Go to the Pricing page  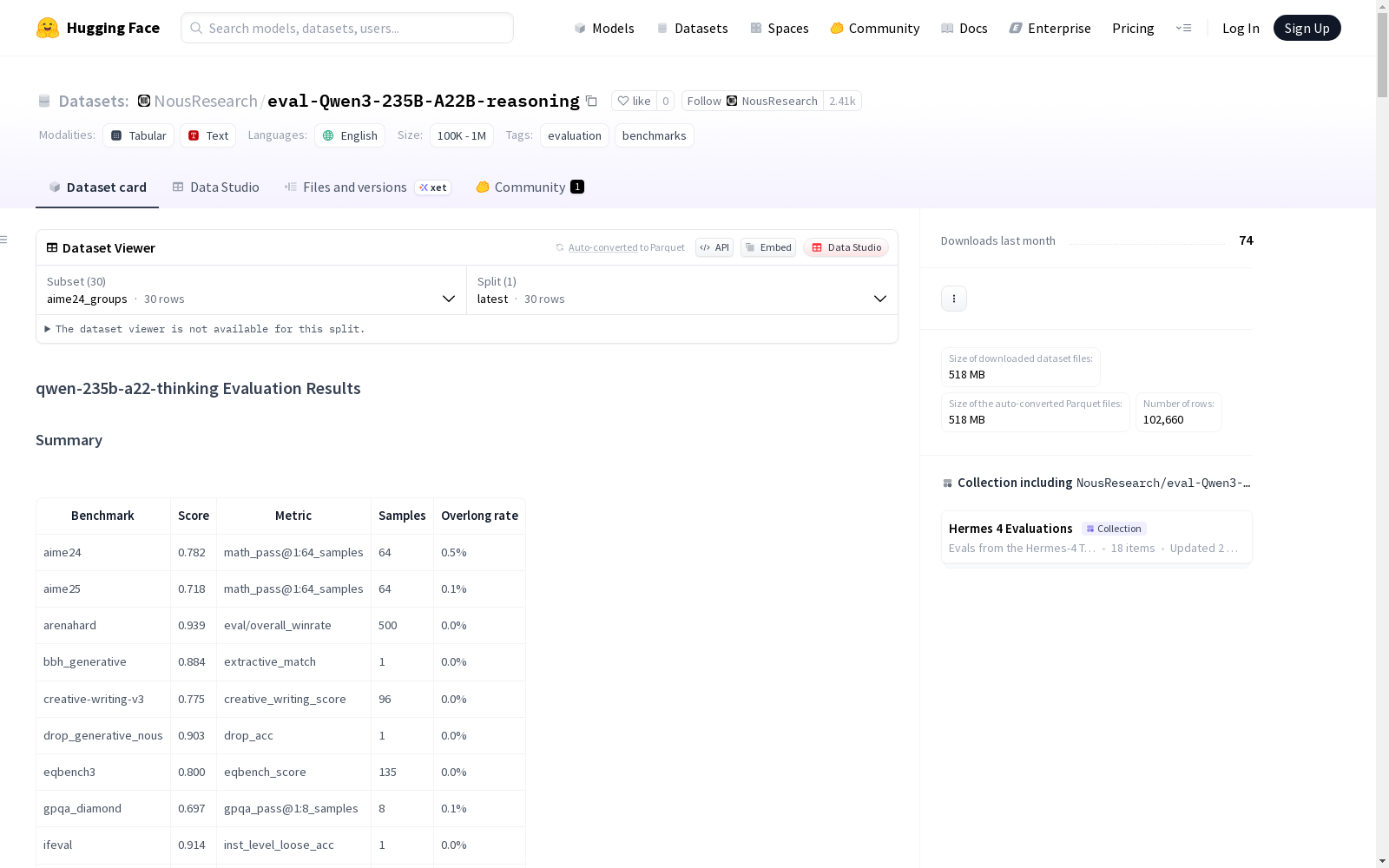[x=1133, y=28]
